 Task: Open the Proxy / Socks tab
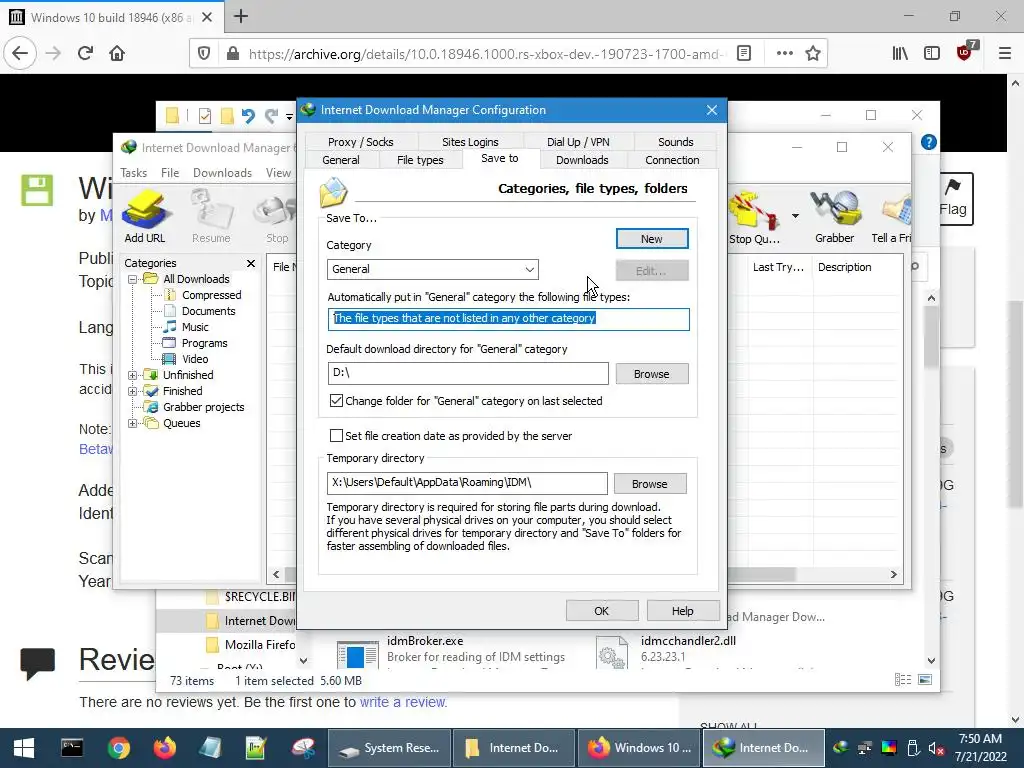click(360, 142)
